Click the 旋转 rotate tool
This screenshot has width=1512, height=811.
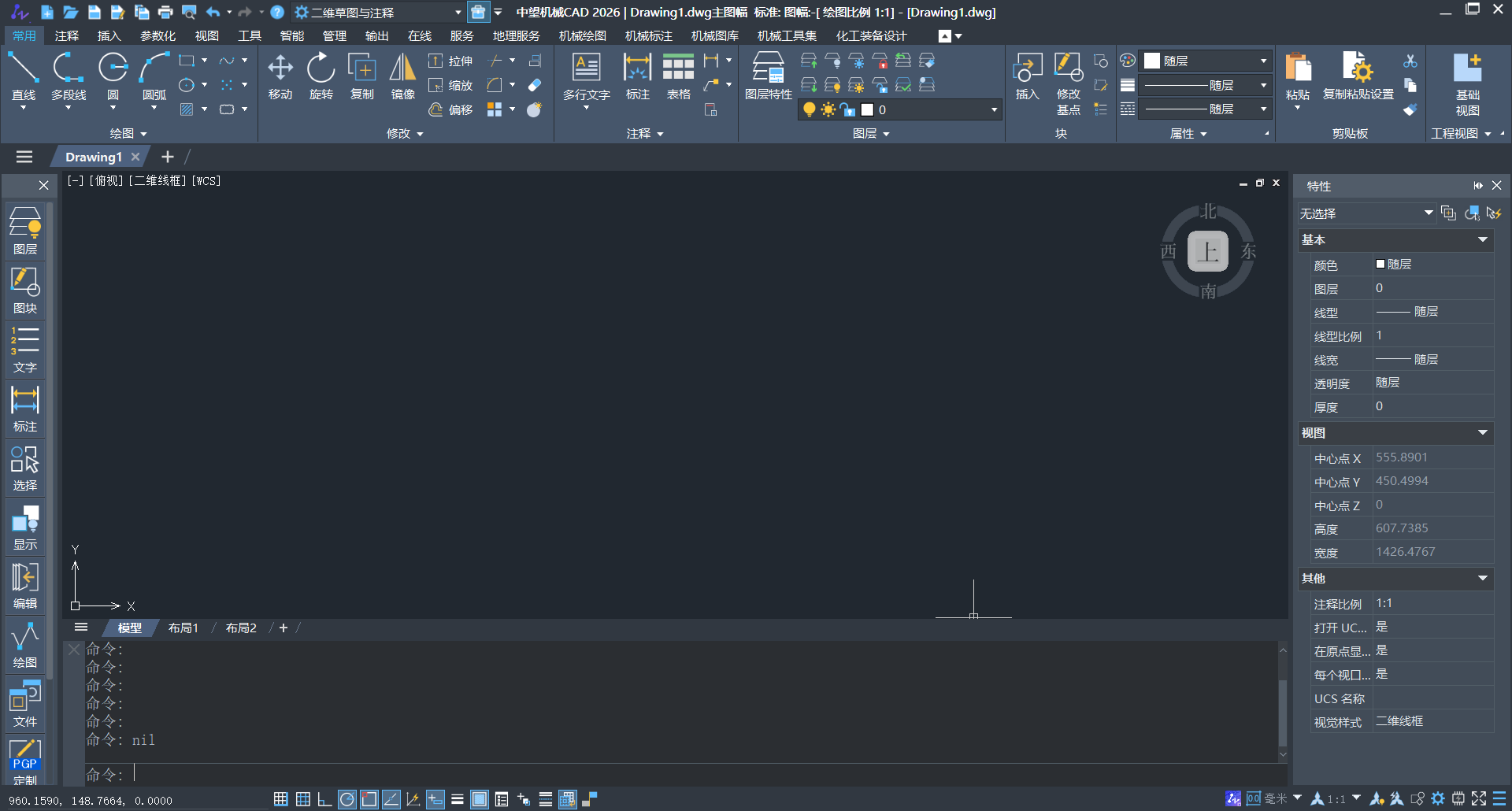[x=321, y=77]
